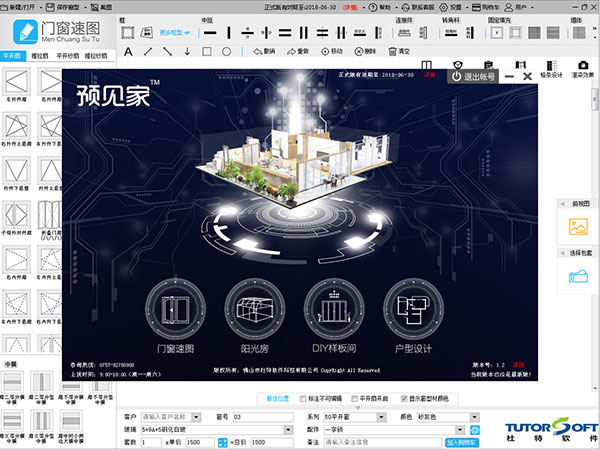This screenshot has height=450, width=600.
Task: Open the 格条设计 grille design icon
Action: point(551,69)
